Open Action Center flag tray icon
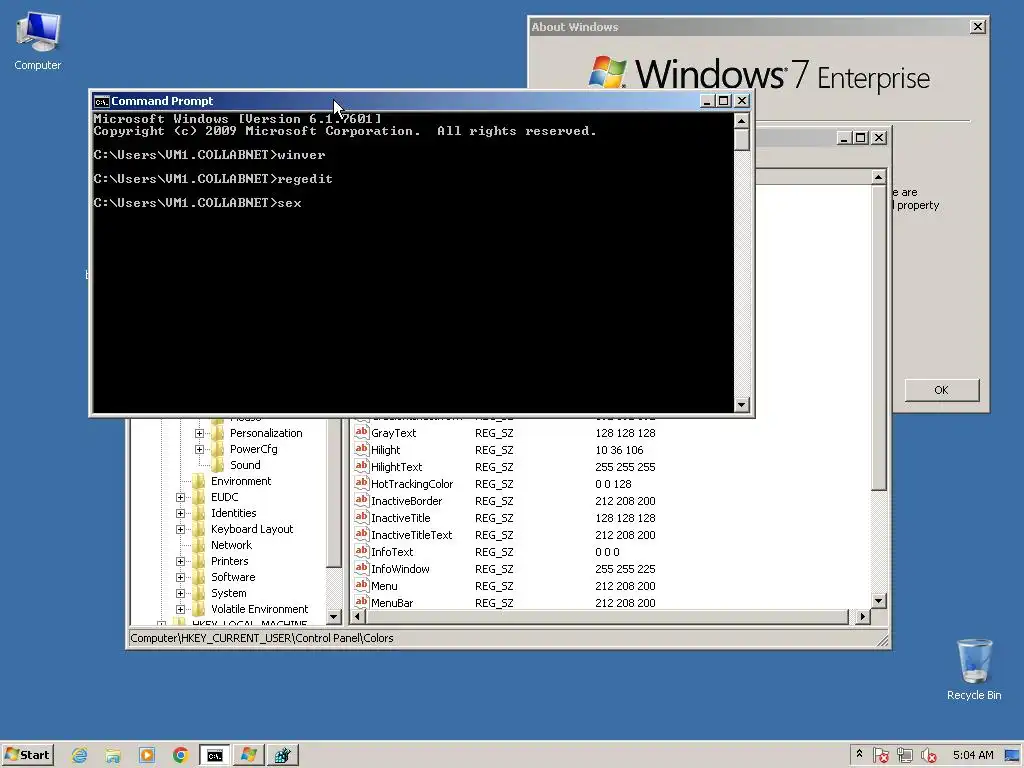The image size is (1024, 768). pos(880,756)
